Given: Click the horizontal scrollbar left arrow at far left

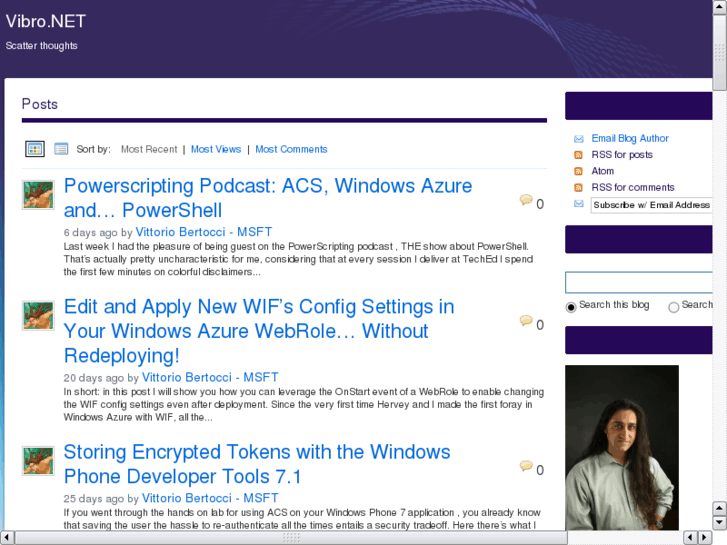Looking at the screenshot, I should coord(7,537).
